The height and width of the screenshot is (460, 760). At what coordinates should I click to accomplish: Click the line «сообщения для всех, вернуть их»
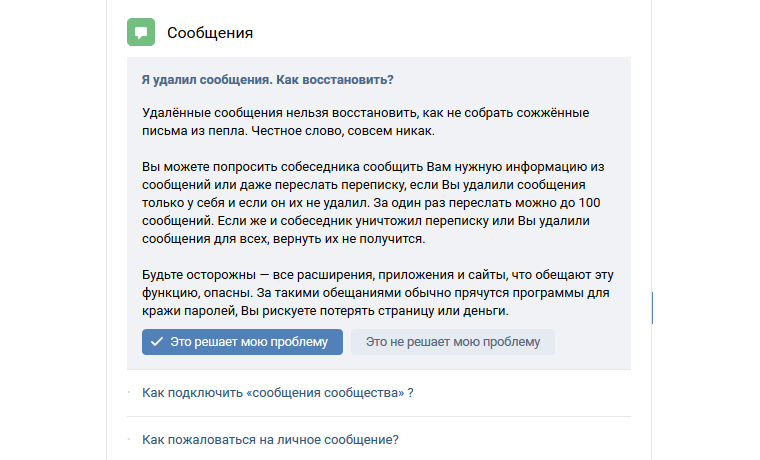[284, 238]
